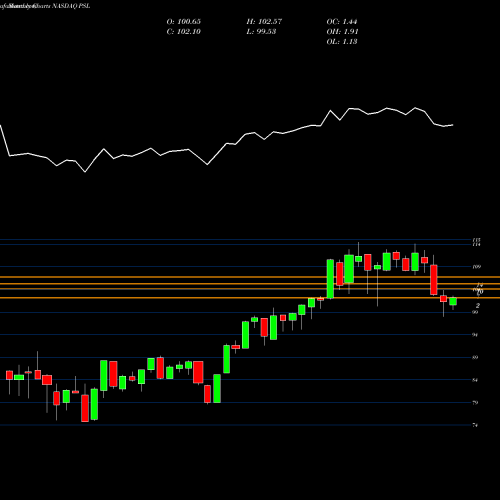This screenshot has width=500, height=500.
Task: Click the close price value C: 102.10
Action: tap(184, 32)
